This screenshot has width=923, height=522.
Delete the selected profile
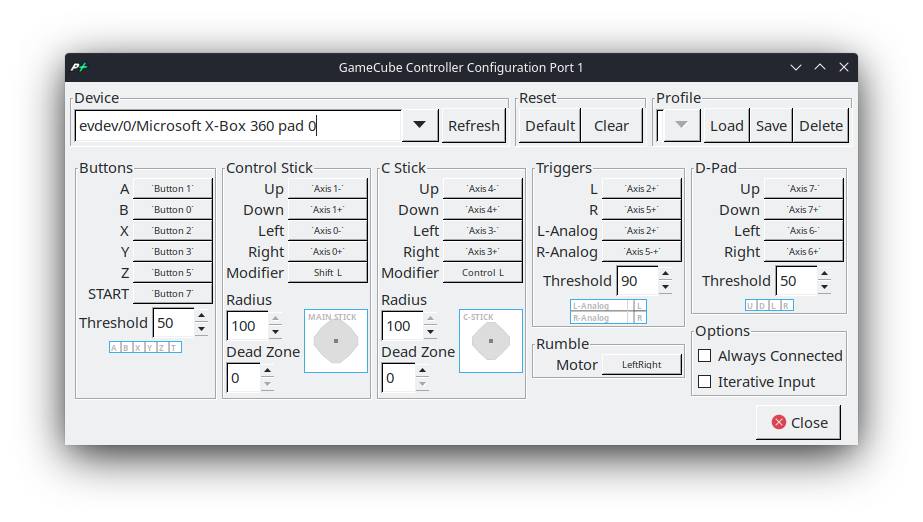point(821,125)
